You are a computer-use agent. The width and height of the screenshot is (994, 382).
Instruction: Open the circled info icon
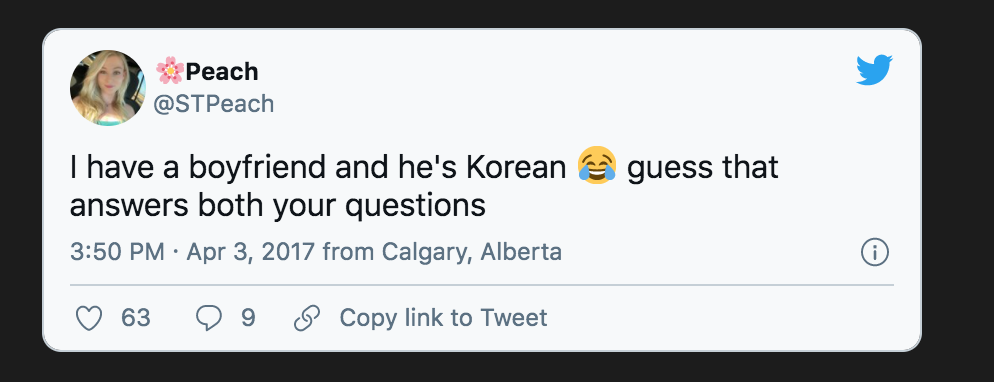click(875, 252)
